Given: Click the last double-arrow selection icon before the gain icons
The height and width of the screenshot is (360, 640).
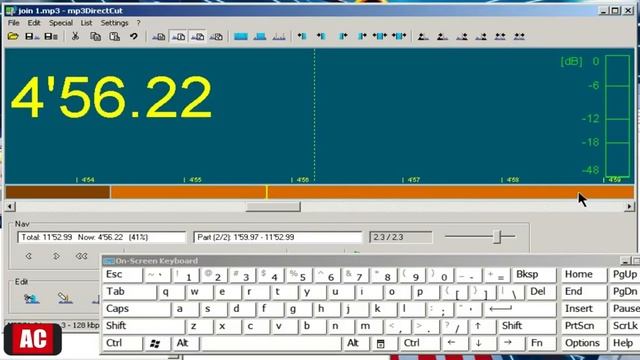Looking at the screenshot, I should point(399,36).
